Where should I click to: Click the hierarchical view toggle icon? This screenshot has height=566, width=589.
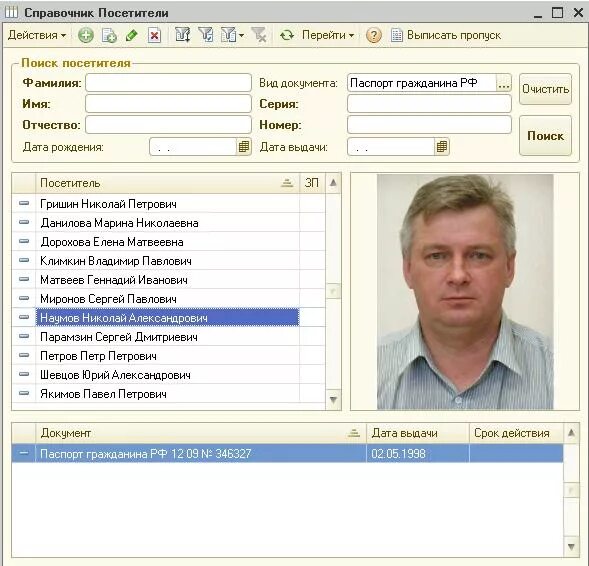point(183,35)
